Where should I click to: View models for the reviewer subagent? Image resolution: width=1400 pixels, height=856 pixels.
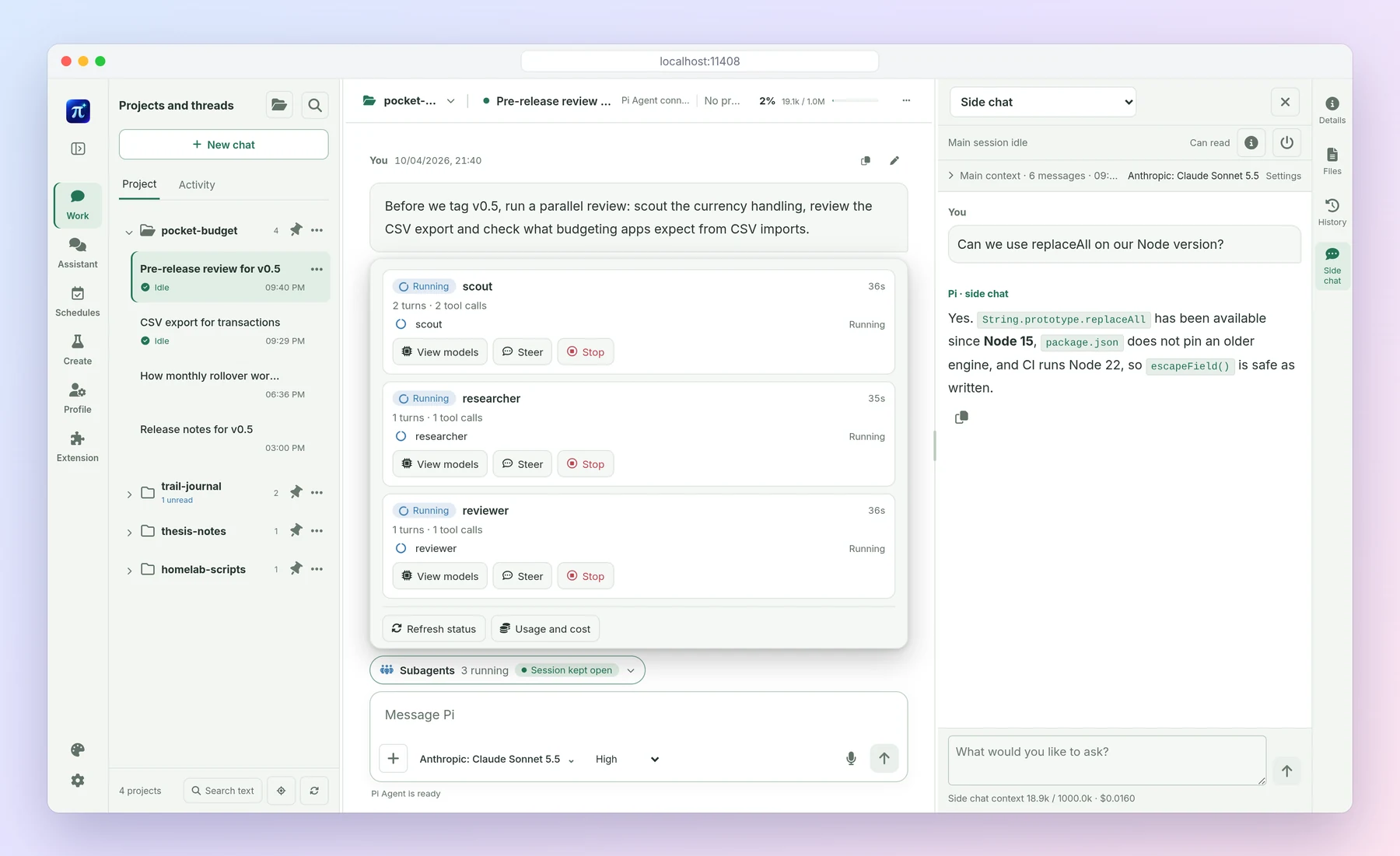click(440, 576)
